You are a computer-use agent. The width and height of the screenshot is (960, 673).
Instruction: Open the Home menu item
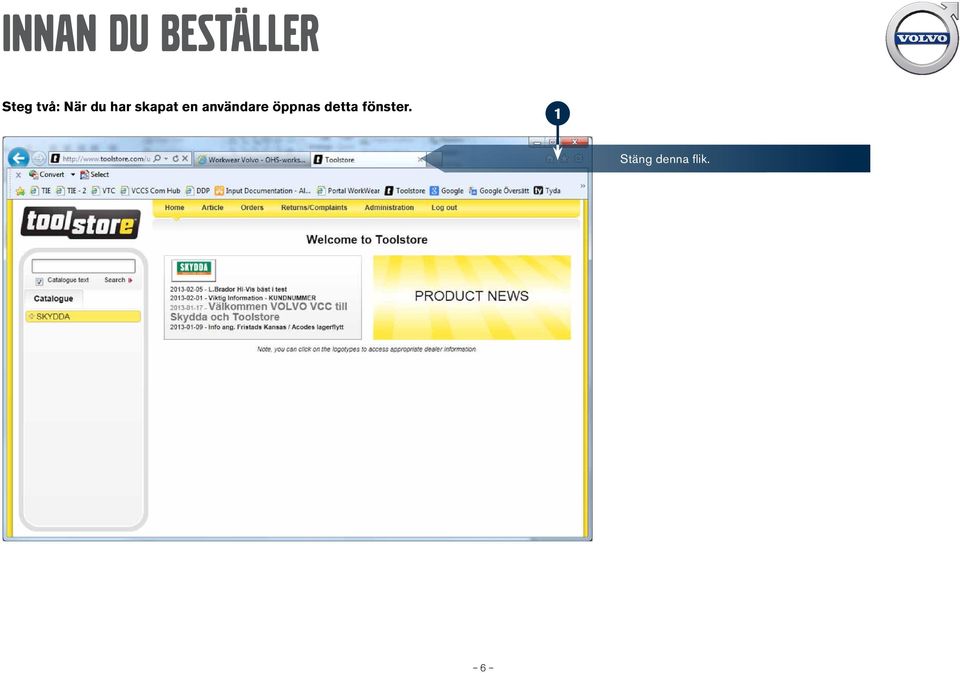click(x=174, y=208)
